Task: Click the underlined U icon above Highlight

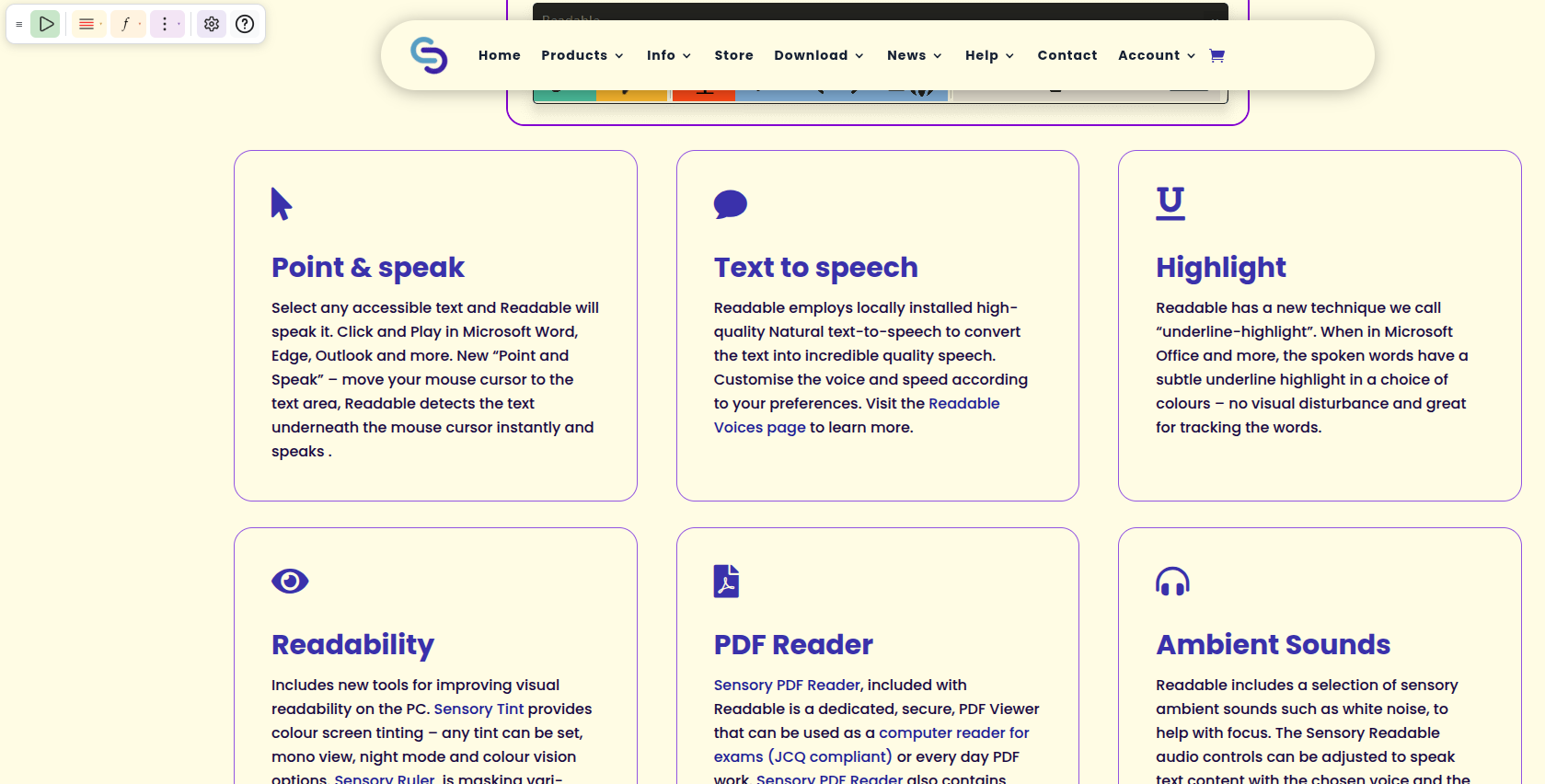Action: click(x=1170, y=203)
